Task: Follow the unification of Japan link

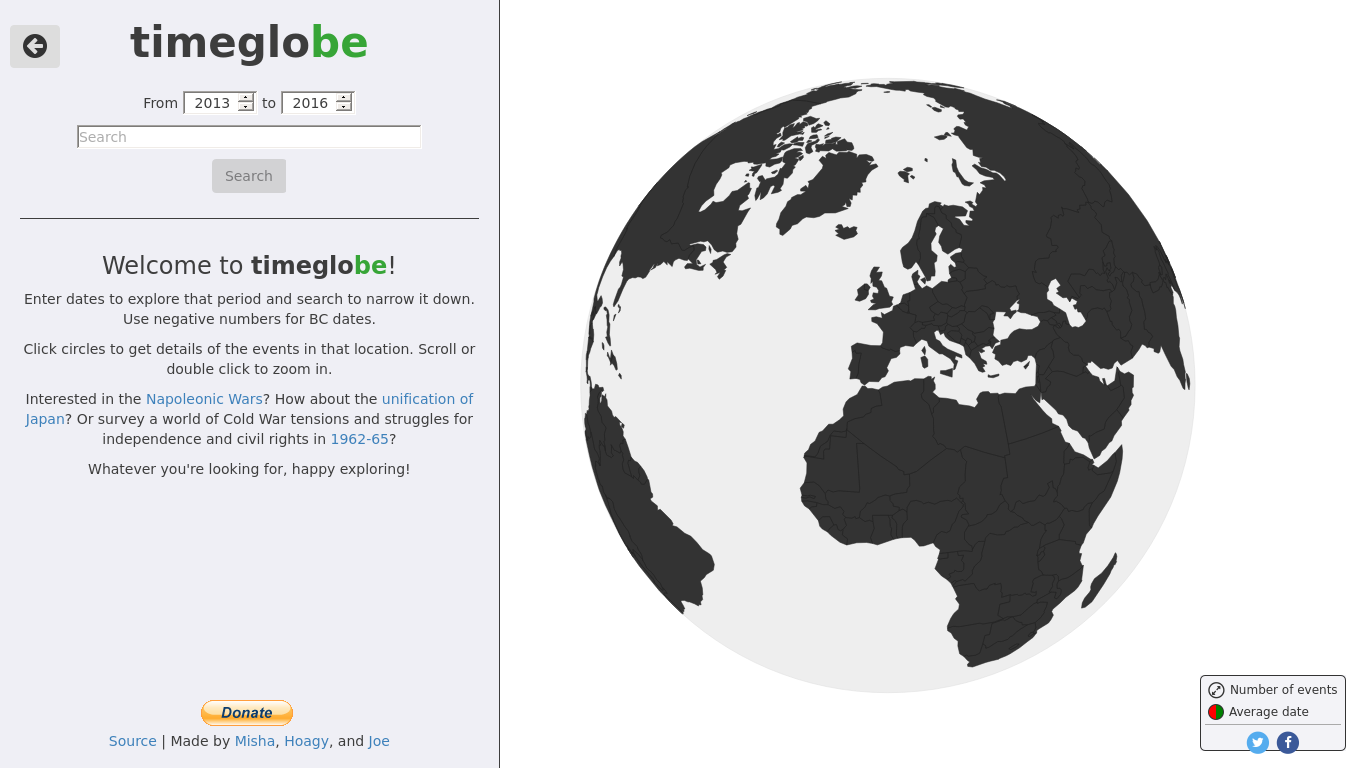Action: 427,399
